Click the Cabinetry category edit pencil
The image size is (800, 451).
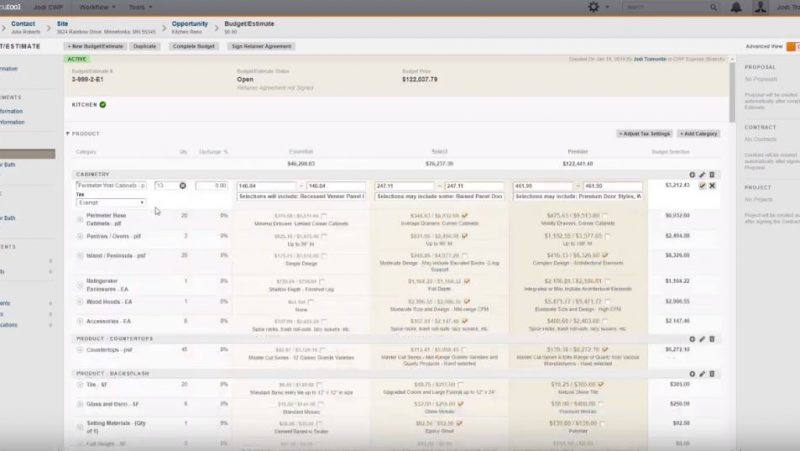click(703, 174)
